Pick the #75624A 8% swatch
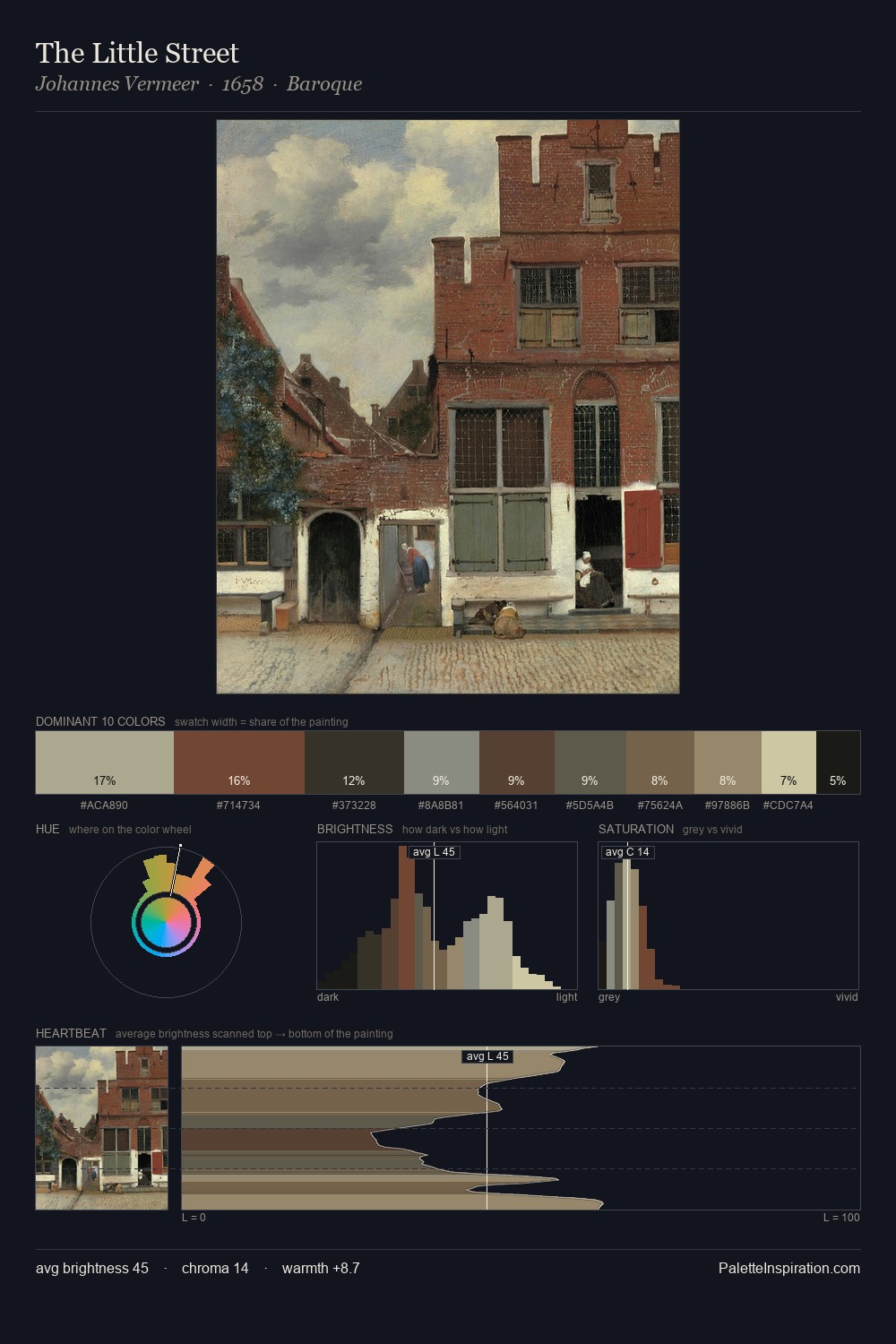896x1344 pixels. pos(660,762)
